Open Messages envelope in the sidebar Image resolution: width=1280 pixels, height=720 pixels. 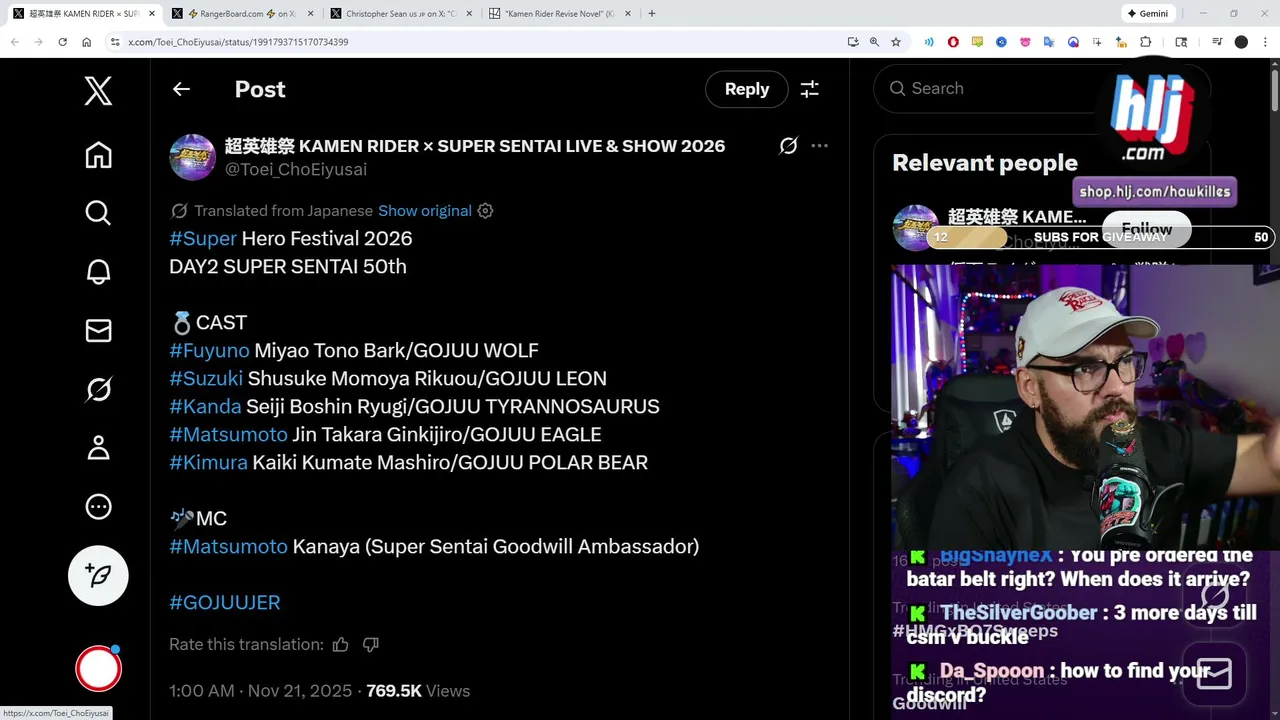click(98, 330)
